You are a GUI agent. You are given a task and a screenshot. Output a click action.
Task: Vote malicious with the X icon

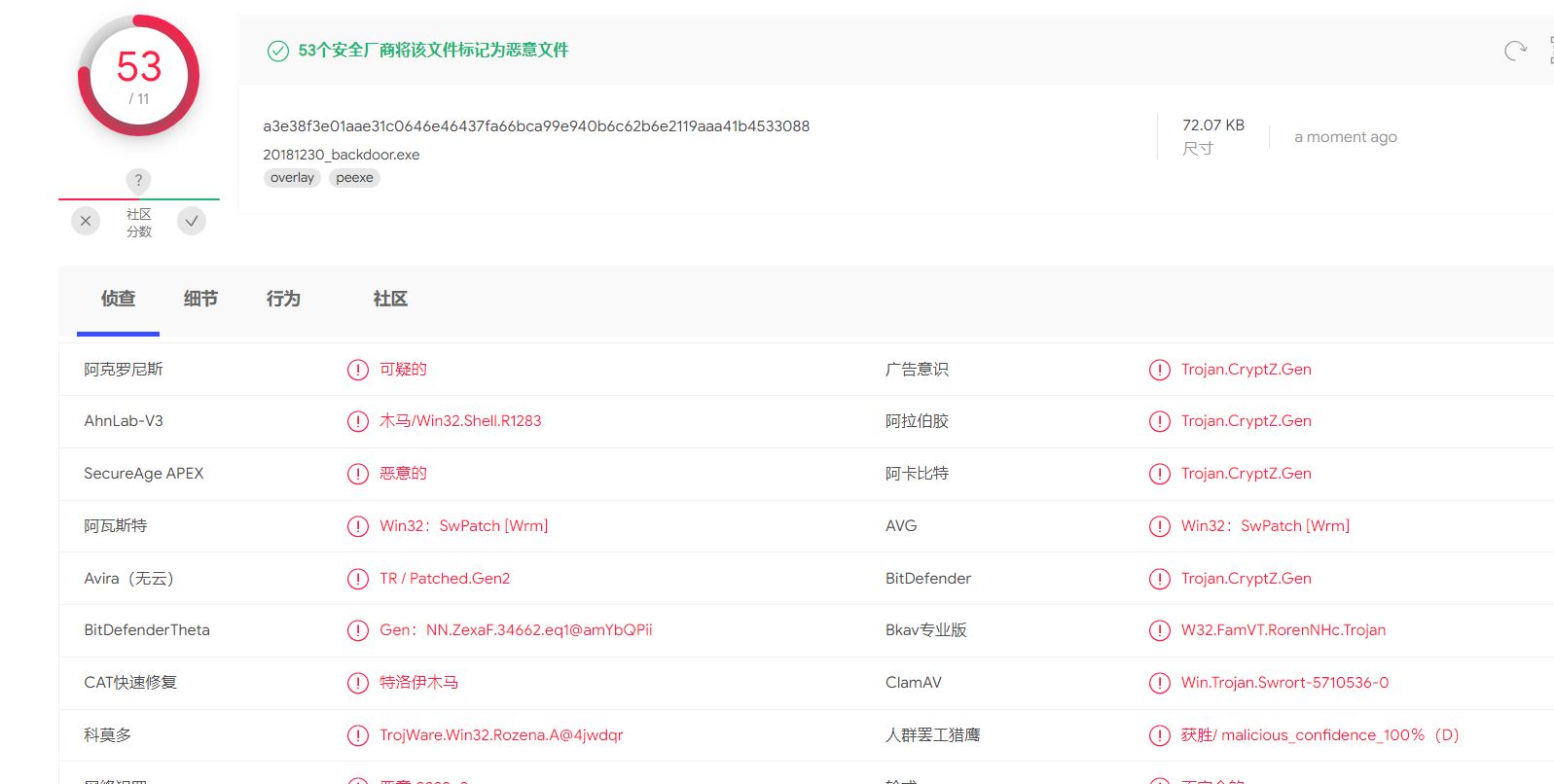86,221
